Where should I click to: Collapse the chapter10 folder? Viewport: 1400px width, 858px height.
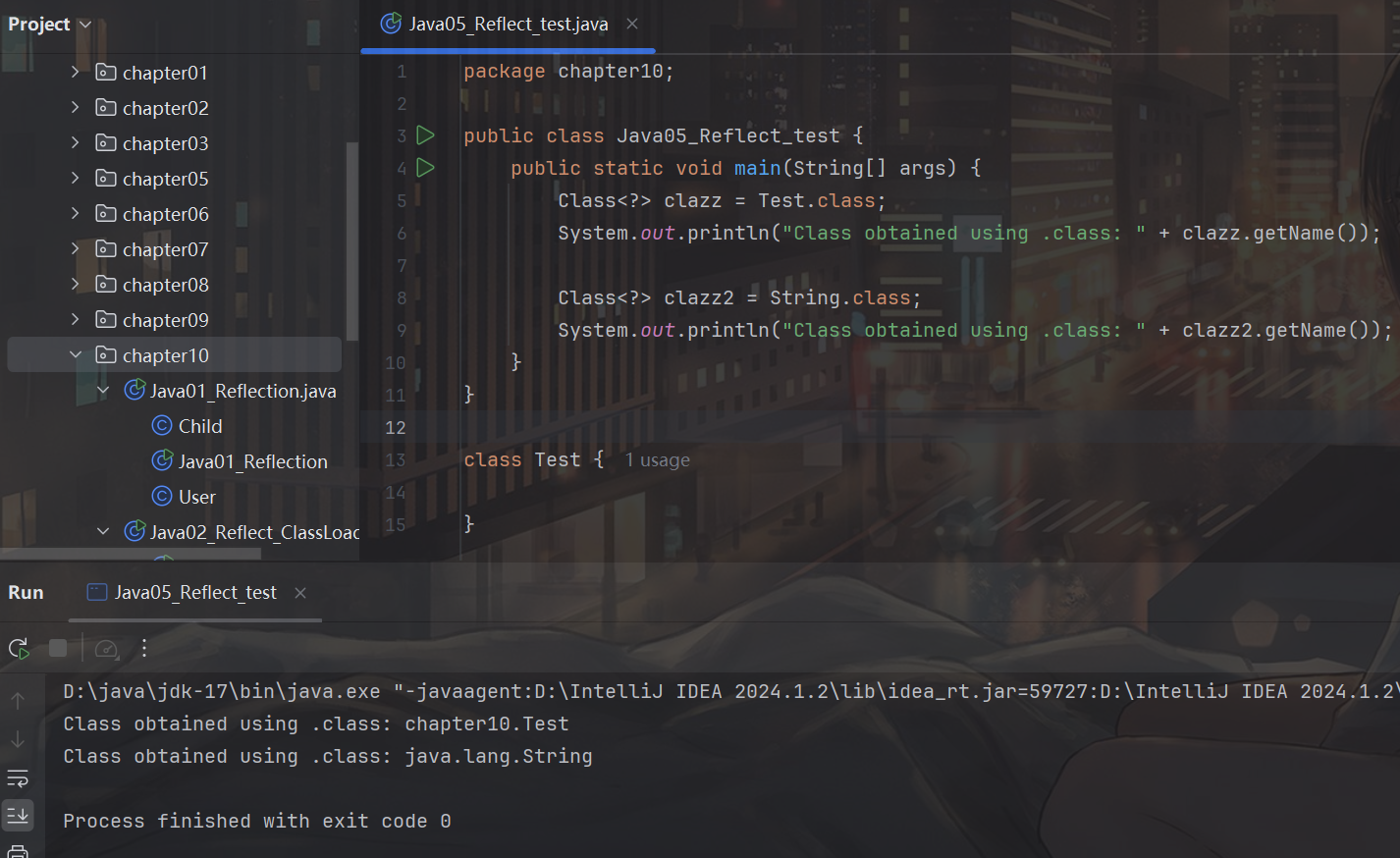(76, 355)
